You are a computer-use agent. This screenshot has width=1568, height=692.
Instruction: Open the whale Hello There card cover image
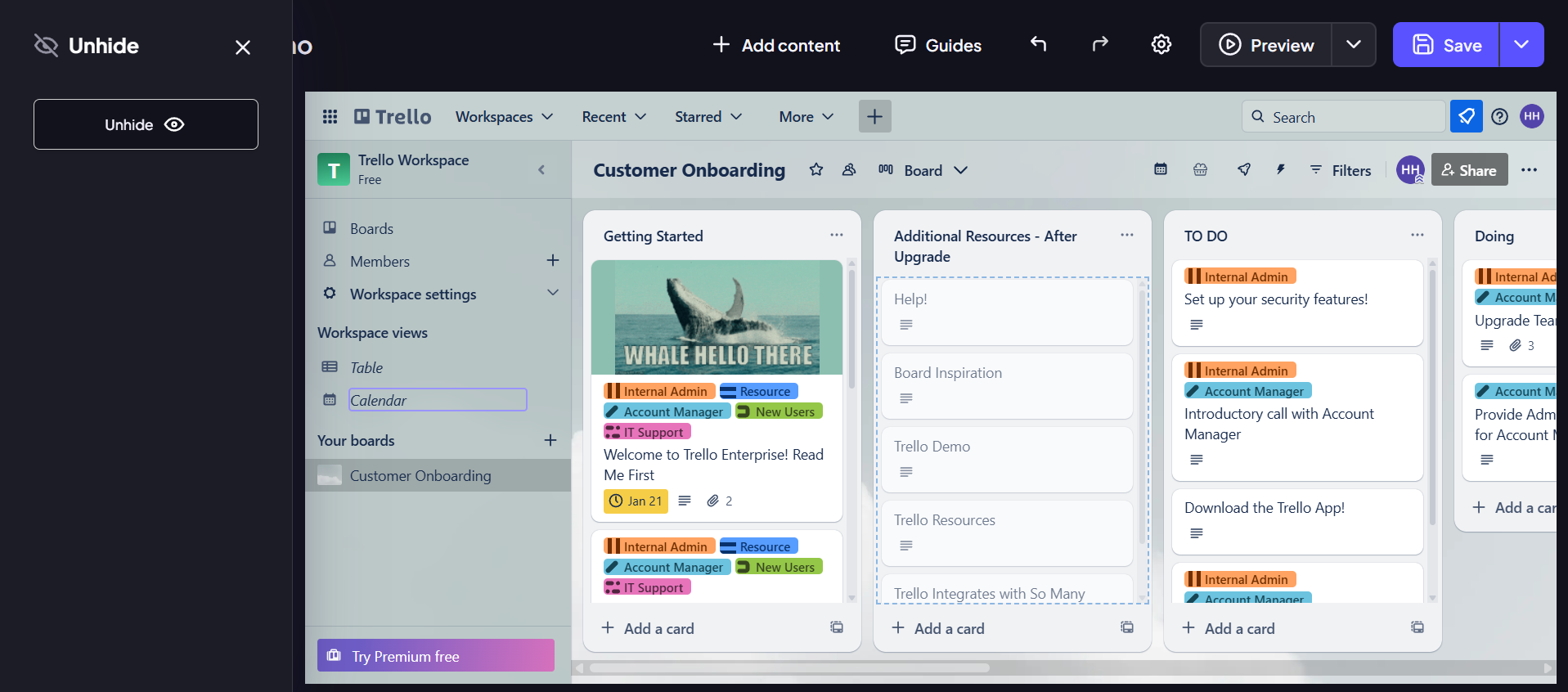pyautogui.click(x=717, y=317)
